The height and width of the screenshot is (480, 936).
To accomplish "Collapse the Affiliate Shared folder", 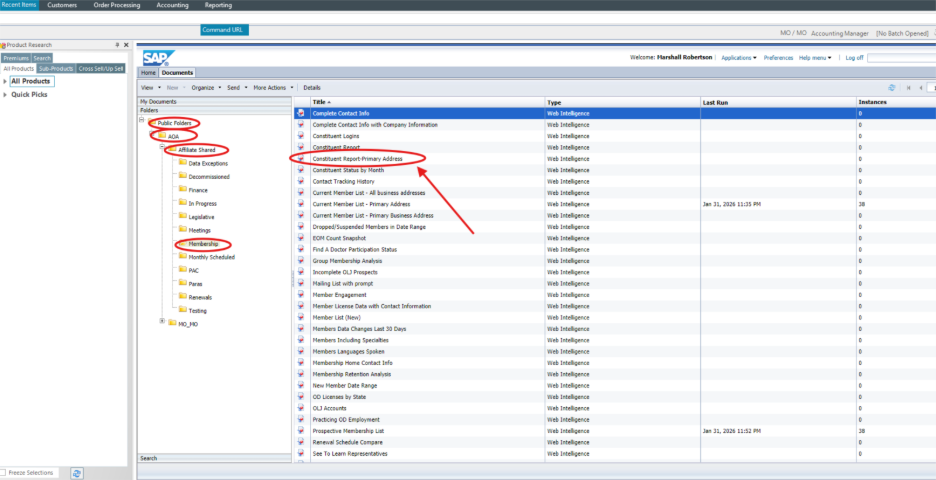I will tap(163, 149).
